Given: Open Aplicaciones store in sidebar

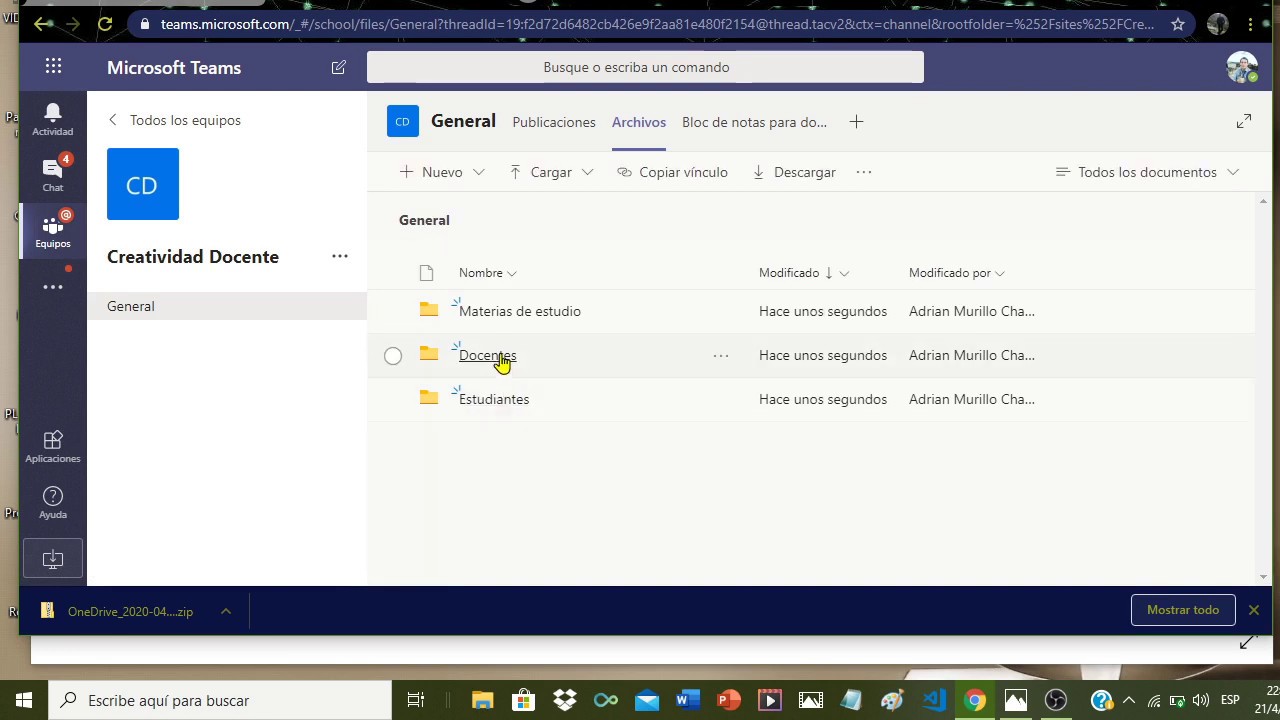Looking at the screenshot, I should coord(53,446).
